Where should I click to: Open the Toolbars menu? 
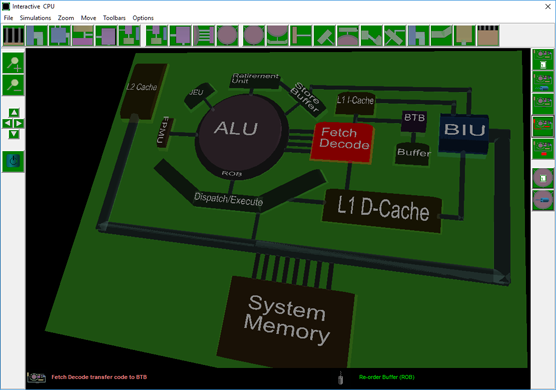114,18
